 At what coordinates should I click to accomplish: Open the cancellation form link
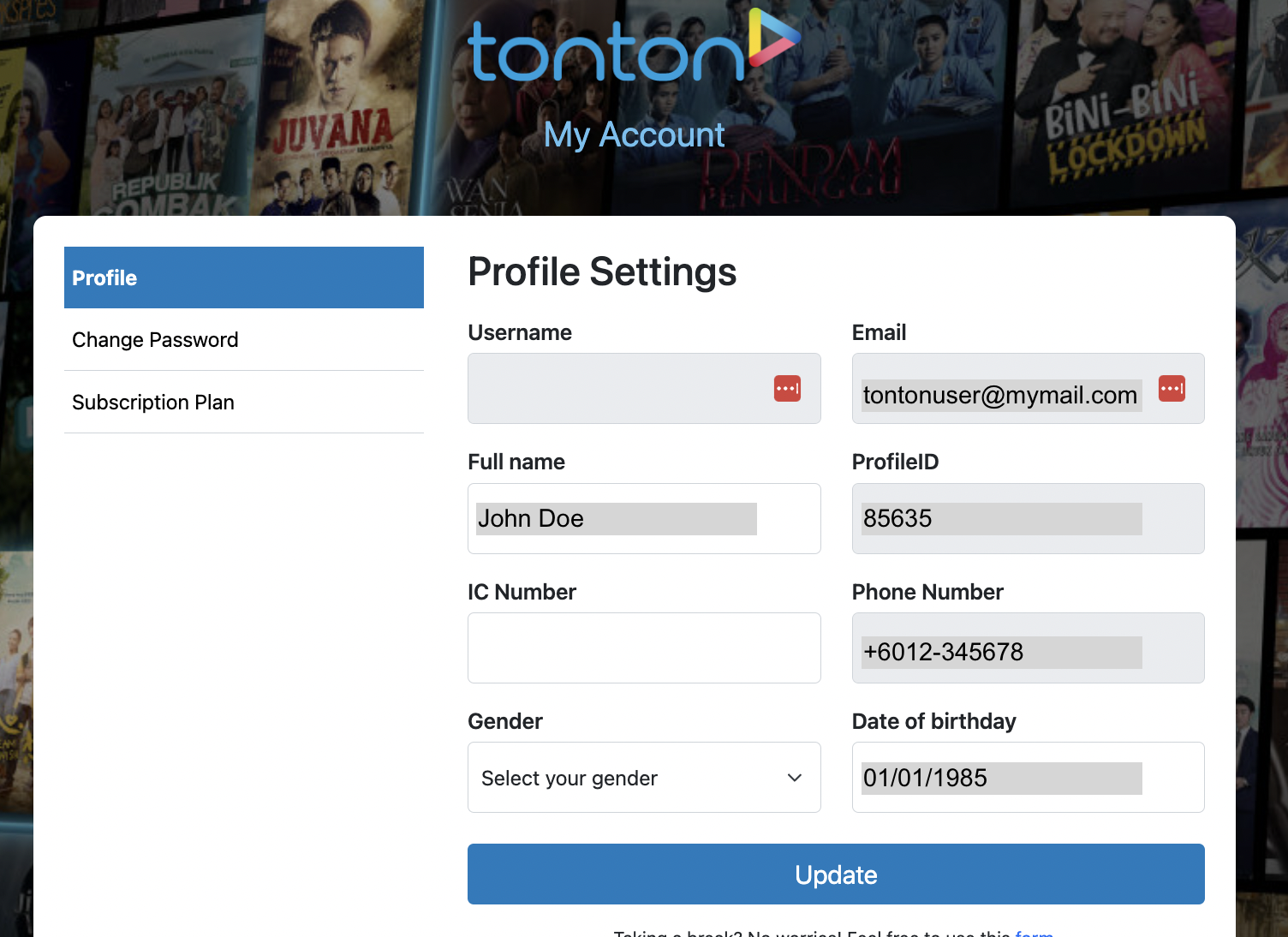1035,934
